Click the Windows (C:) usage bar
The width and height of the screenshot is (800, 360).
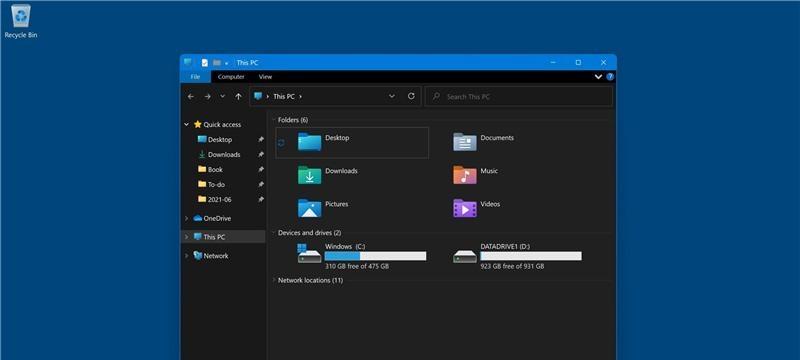pyautogui.click(x=375, y=256)
